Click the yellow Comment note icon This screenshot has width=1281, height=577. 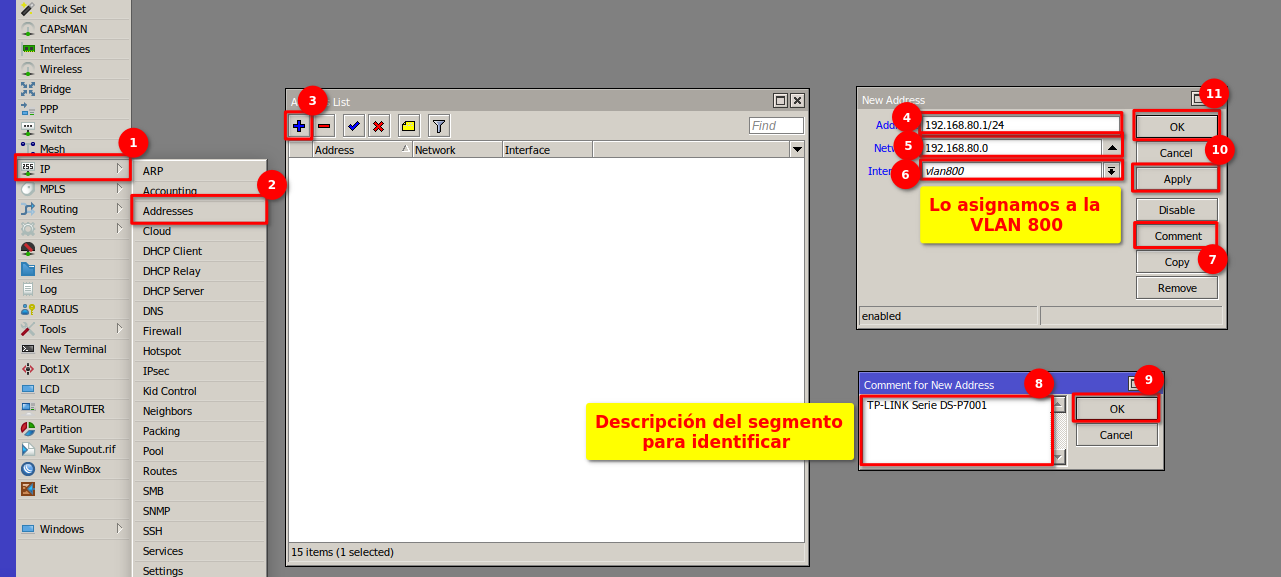tap(408, 126)
